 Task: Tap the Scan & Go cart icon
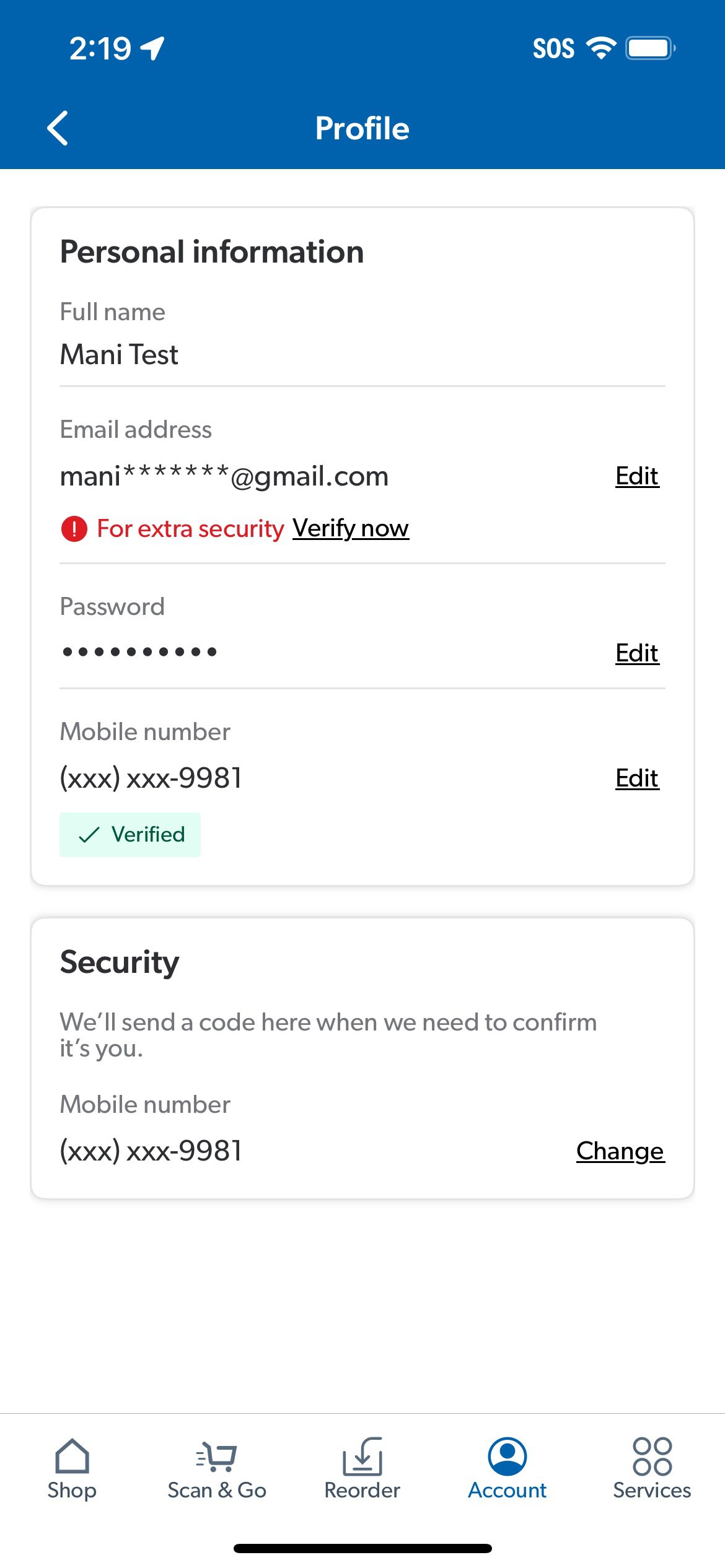[216, 1456]
